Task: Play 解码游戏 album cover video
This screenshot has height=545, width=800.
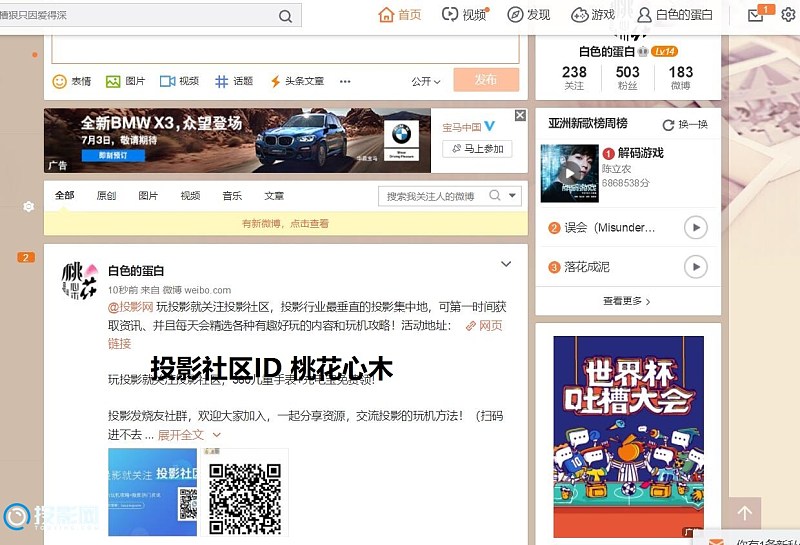Action: (569, 173)
